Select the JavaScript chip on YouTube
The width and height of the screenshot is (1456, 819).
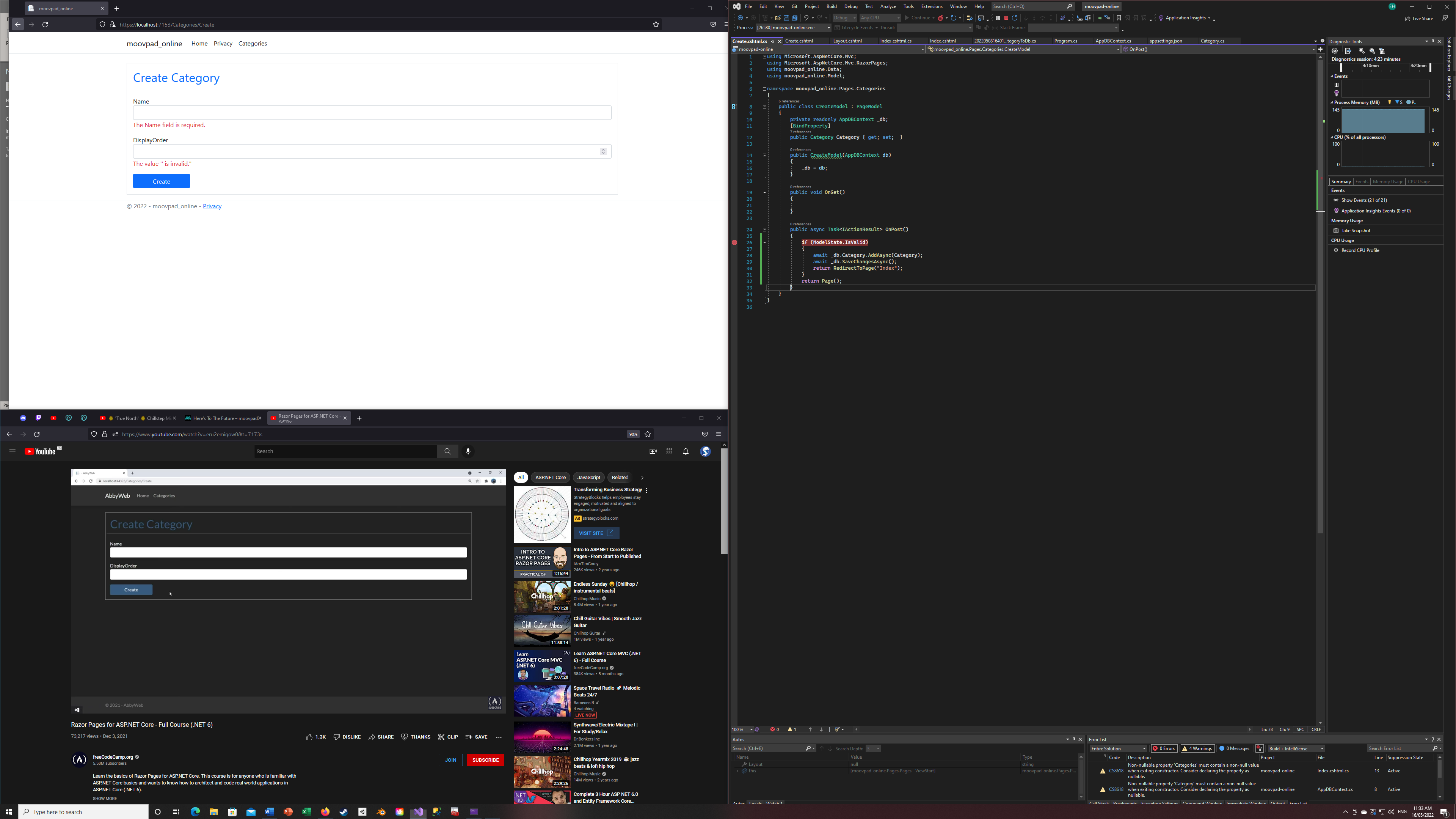588,477
